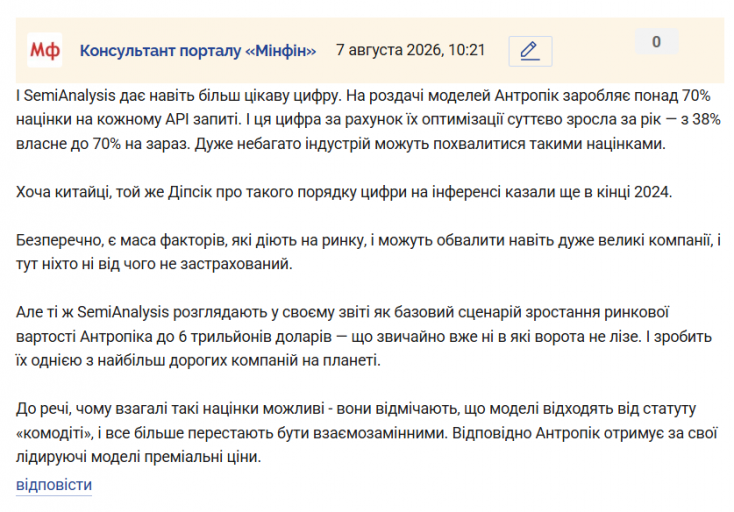This screenshot has width=734, height=512.
Task: Click the word «комодіті» in last paragraph
Action: click(55, 433)
